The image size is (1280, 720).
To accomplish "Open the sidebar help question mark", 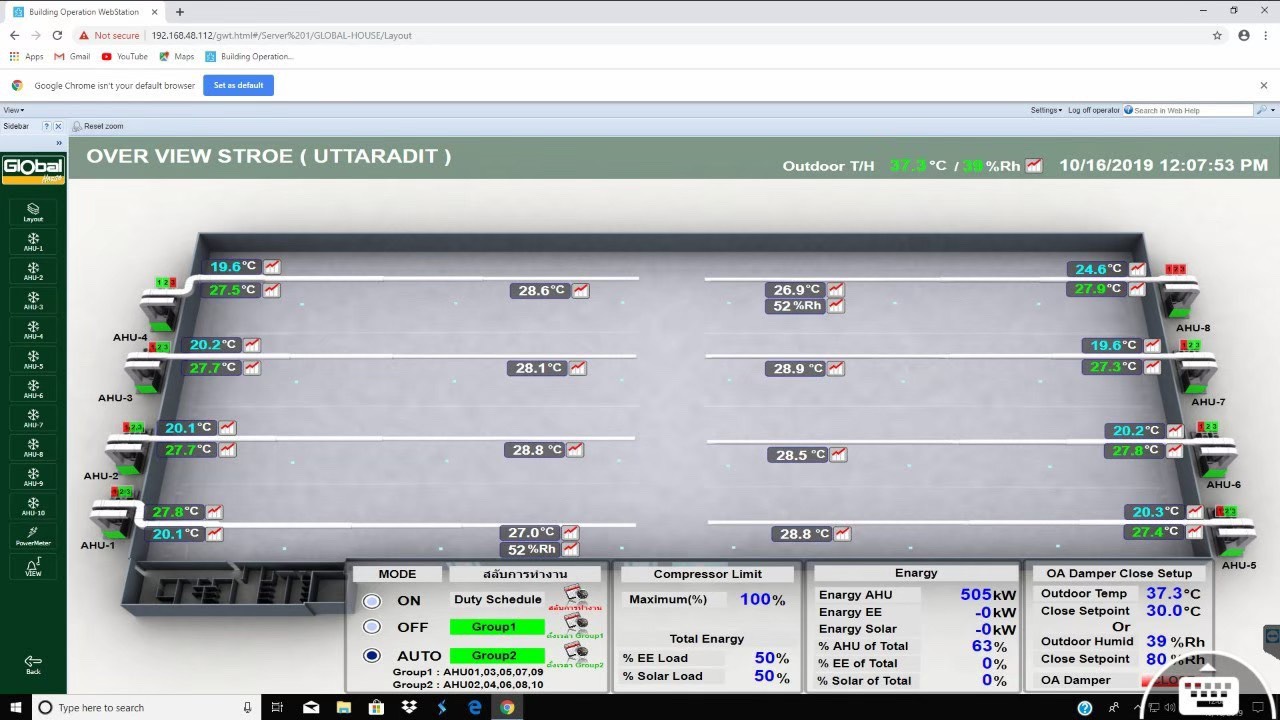I will pyautogui.click(x=46, y=126).
